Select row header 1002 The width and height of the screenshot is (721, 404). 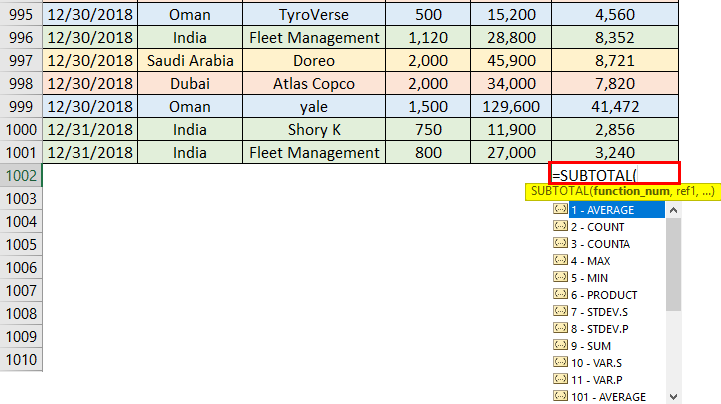pos(20,175)
